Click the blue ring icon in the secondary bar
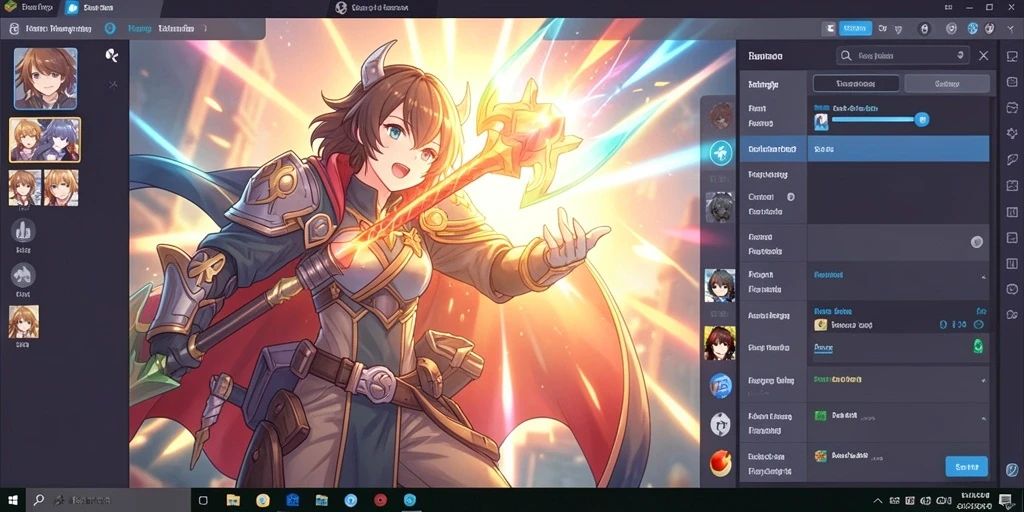 coord(110,29)
